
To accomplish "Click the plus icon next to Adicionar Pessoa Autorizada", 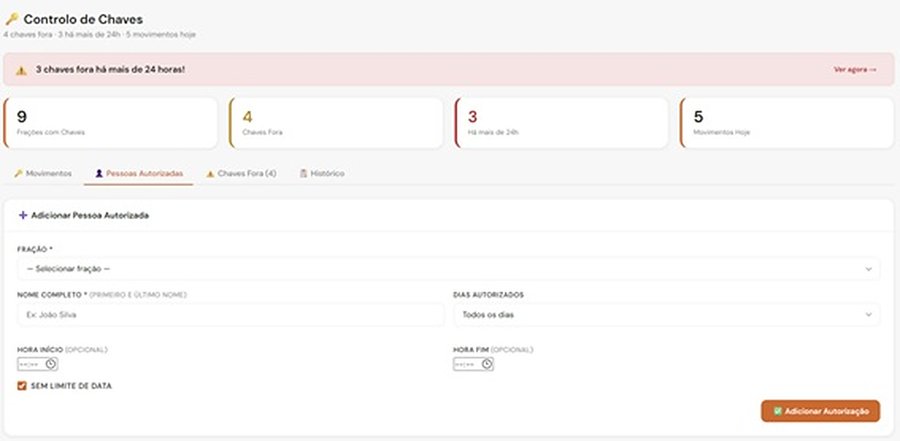I will [x=23, y=215].
